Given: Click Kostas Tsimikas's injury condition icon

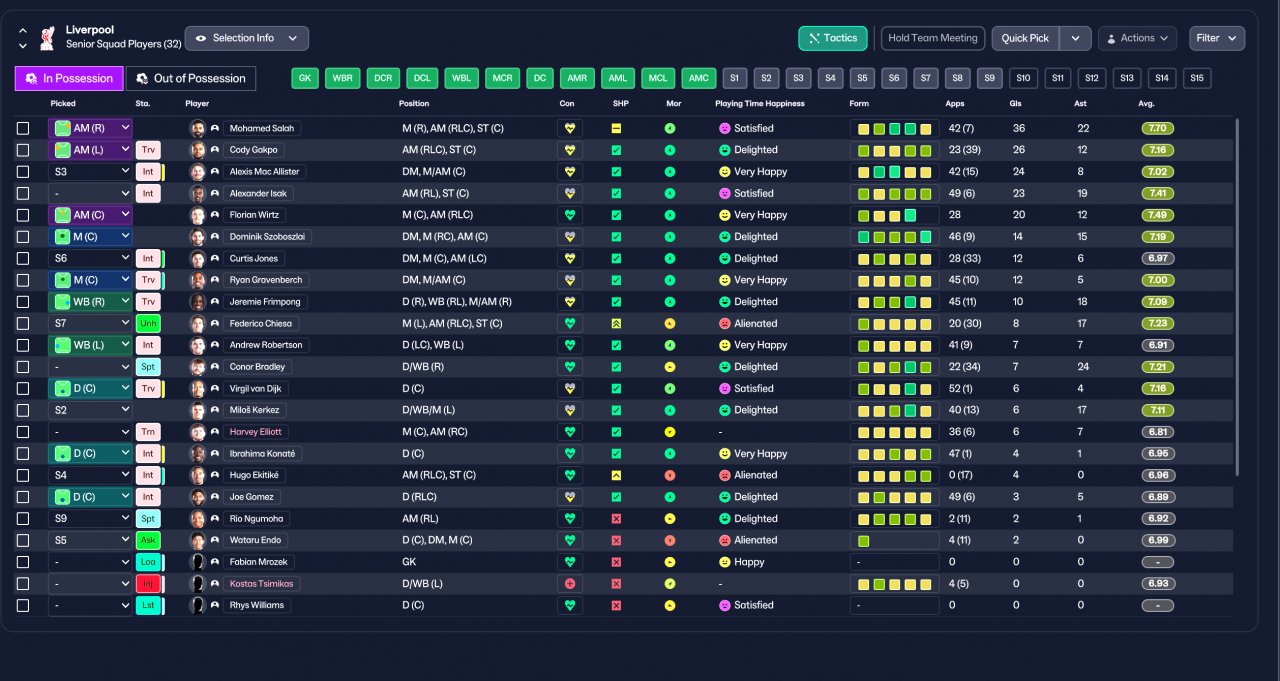Looking at the screenshot, I should tap(571, 583).
